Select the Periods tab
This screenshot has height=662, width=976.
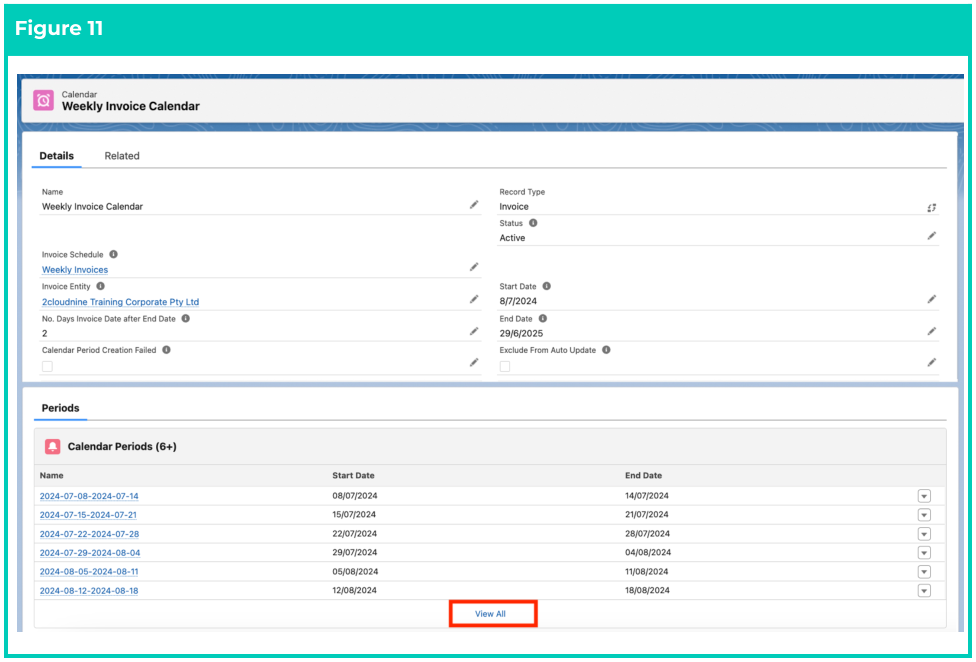(60, 408)
